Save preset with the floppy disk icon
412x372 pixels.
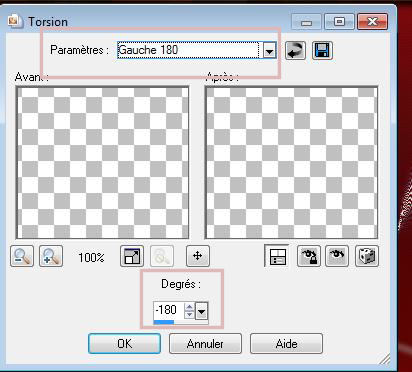pyautogui.click(x=322, y=51)
